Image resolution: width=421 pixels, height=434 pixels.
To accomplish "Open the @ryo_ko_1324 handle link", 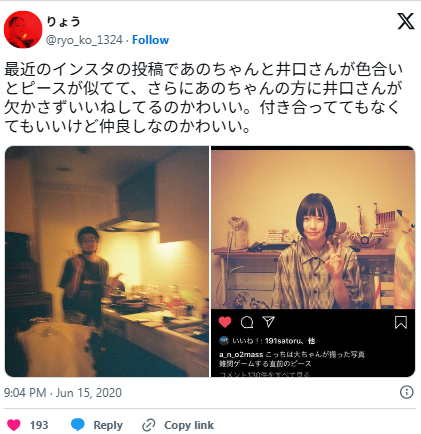I will (84, 40).
